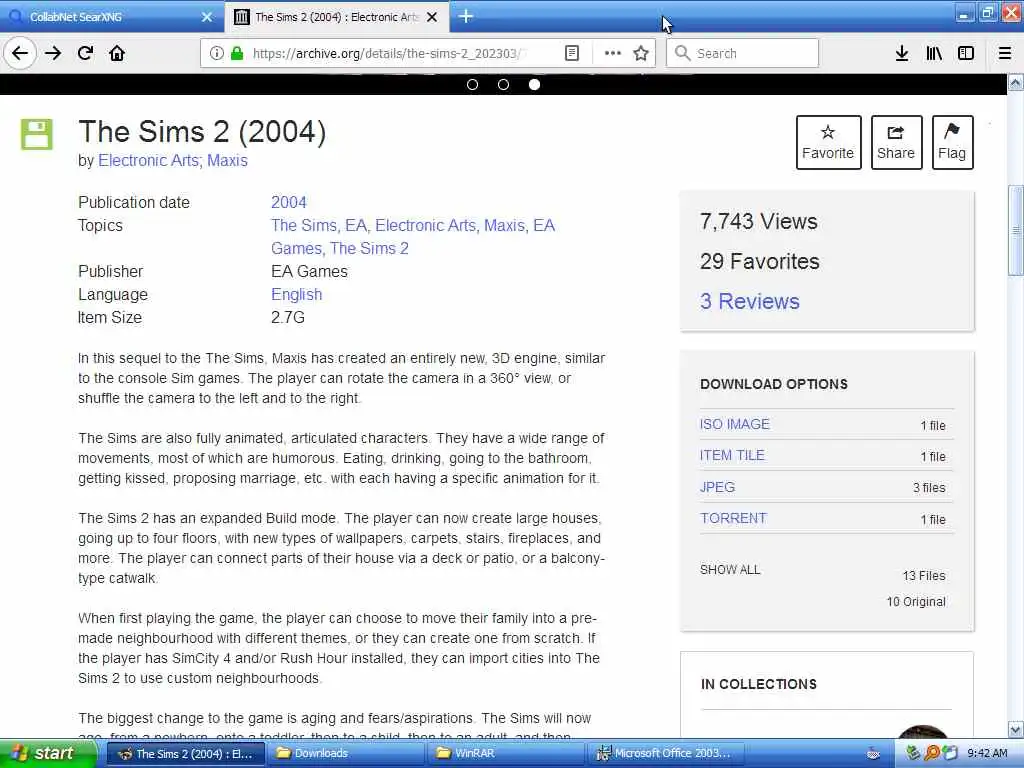The width and height of the screenshot is (1024, 768).
Task: Flag this item with Flag button
Action: point(952,142)
